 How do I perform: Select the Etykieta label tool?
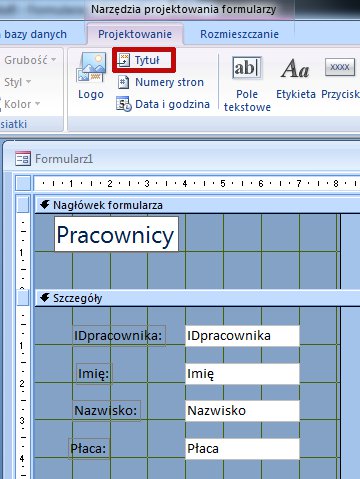pos(296,79)
